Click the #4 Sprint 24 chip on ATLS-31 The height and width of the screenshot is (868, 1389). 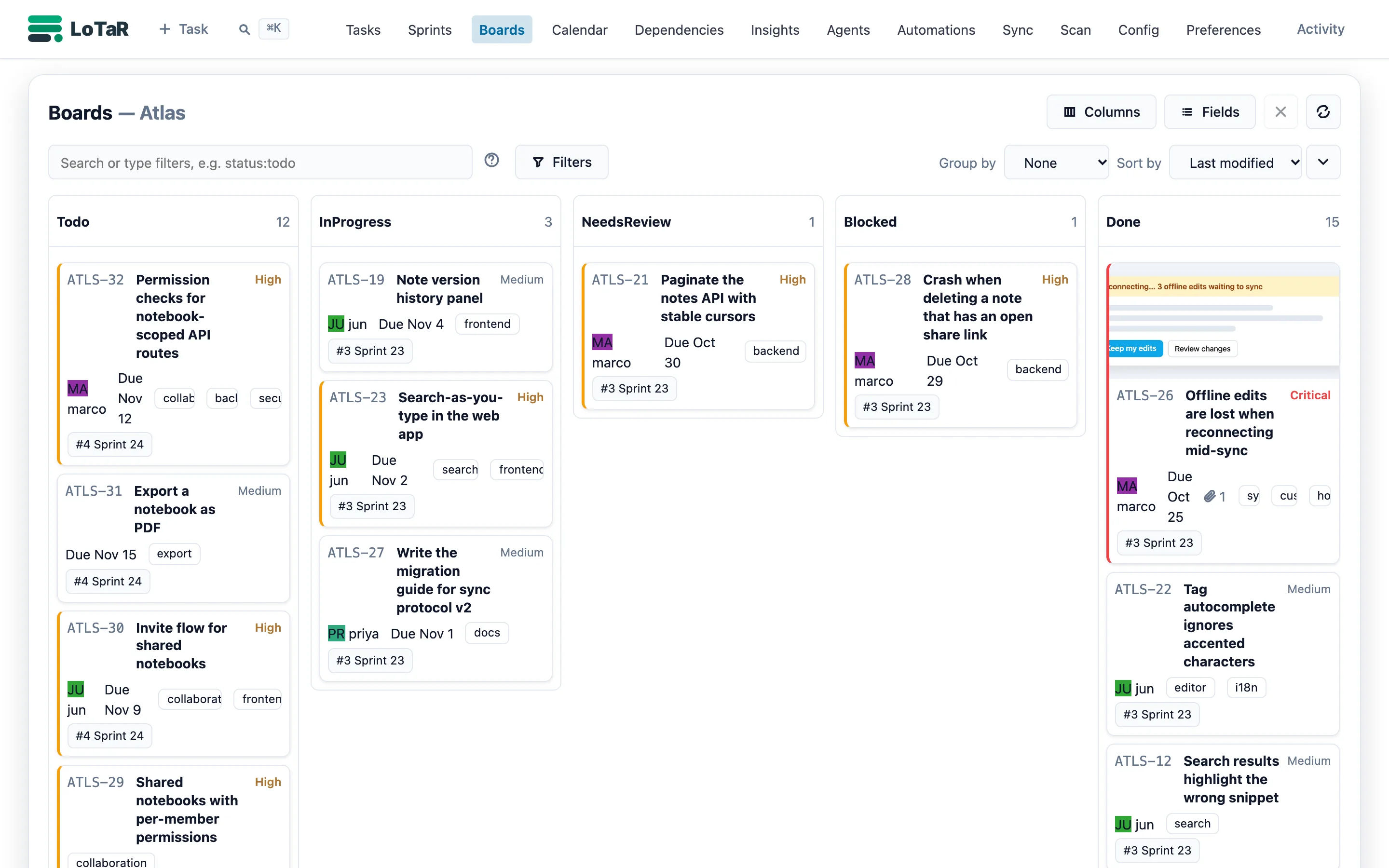coord(108,581)
